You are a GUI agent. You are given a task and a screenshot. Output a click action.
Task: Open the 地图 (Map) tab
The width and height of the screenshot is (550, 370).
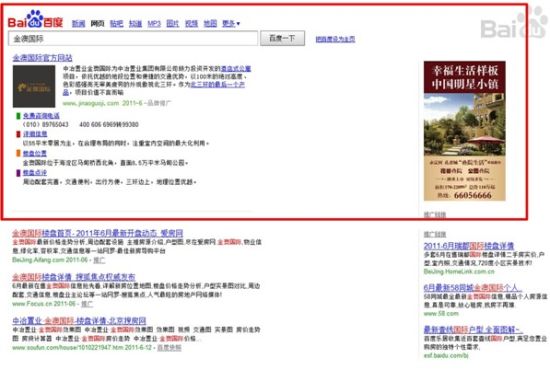210,23
